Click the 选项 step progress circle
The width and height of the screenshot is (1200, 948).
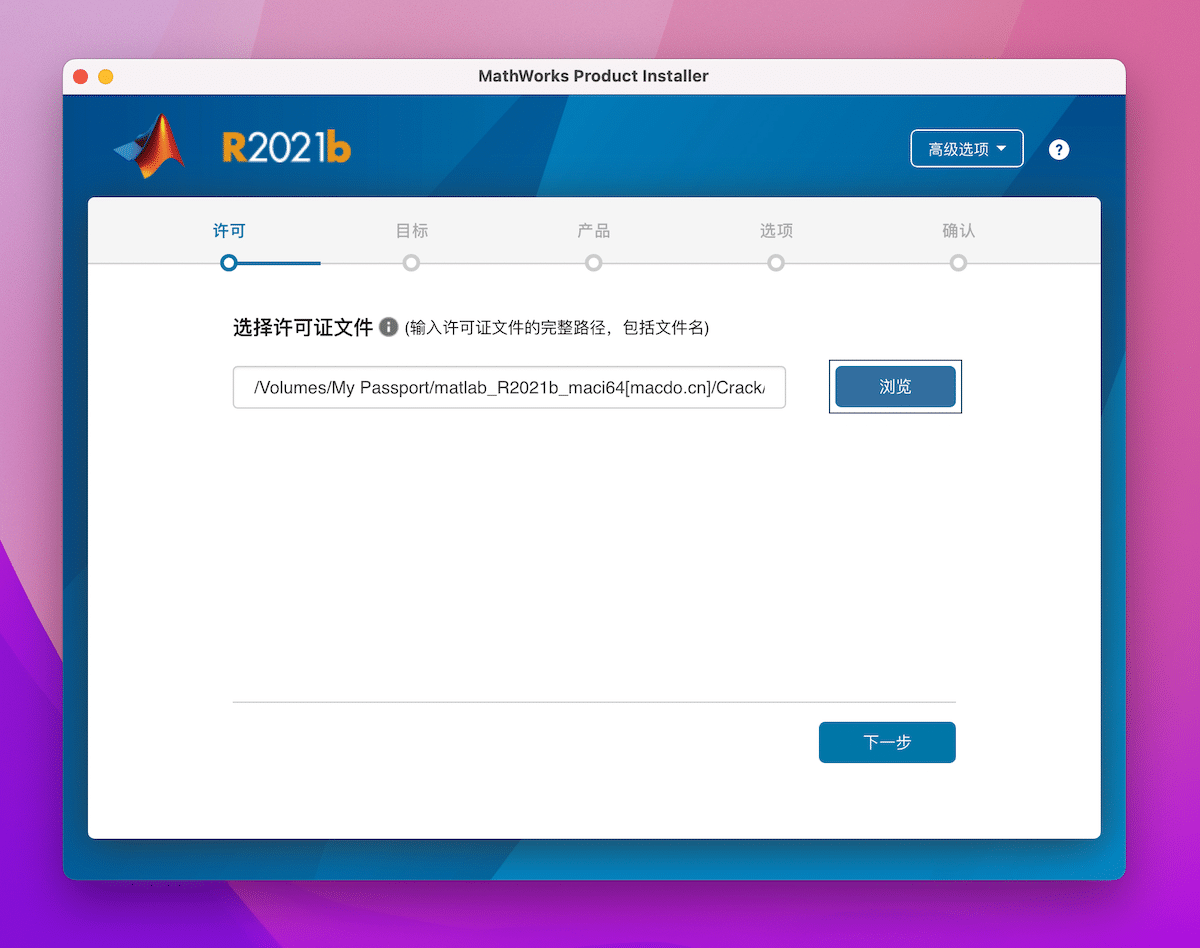(x=776, y=263)
